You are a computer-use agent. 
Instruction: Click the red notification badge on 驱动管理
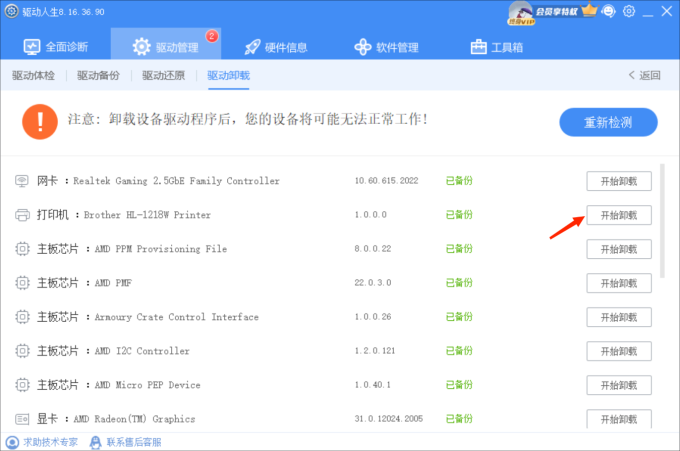(x=212, y=36)
